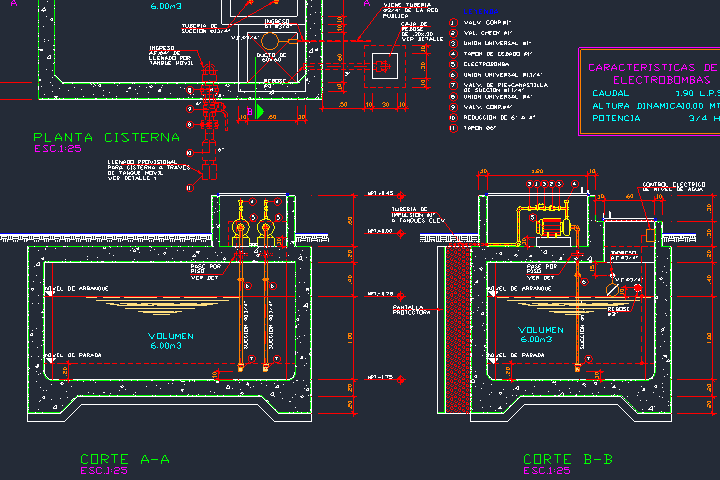Select VOLUMEN 6.00m3 text in Corte A-A
Viewport: 720px width, 480px height.
170,341
